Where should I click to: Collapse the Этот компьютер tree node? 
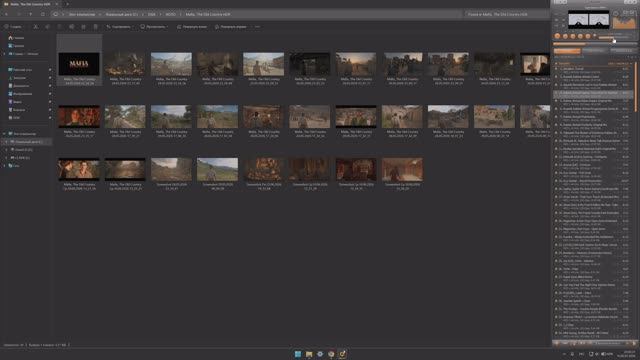click(4, 134)
